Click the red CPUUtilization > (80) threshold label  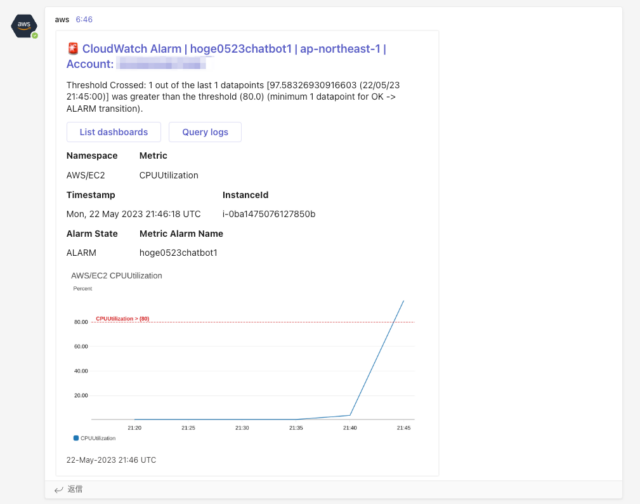[x=122, y=318]
